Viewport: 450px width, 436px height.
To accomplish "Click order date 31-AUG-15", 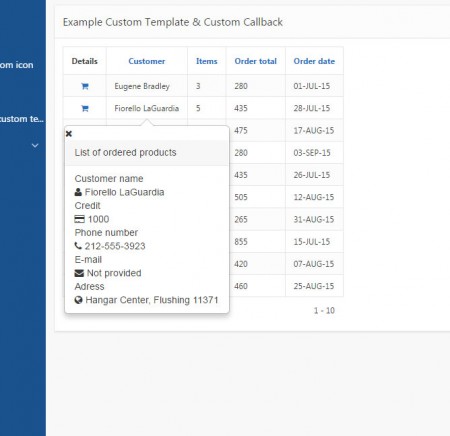I will [314, 219].
